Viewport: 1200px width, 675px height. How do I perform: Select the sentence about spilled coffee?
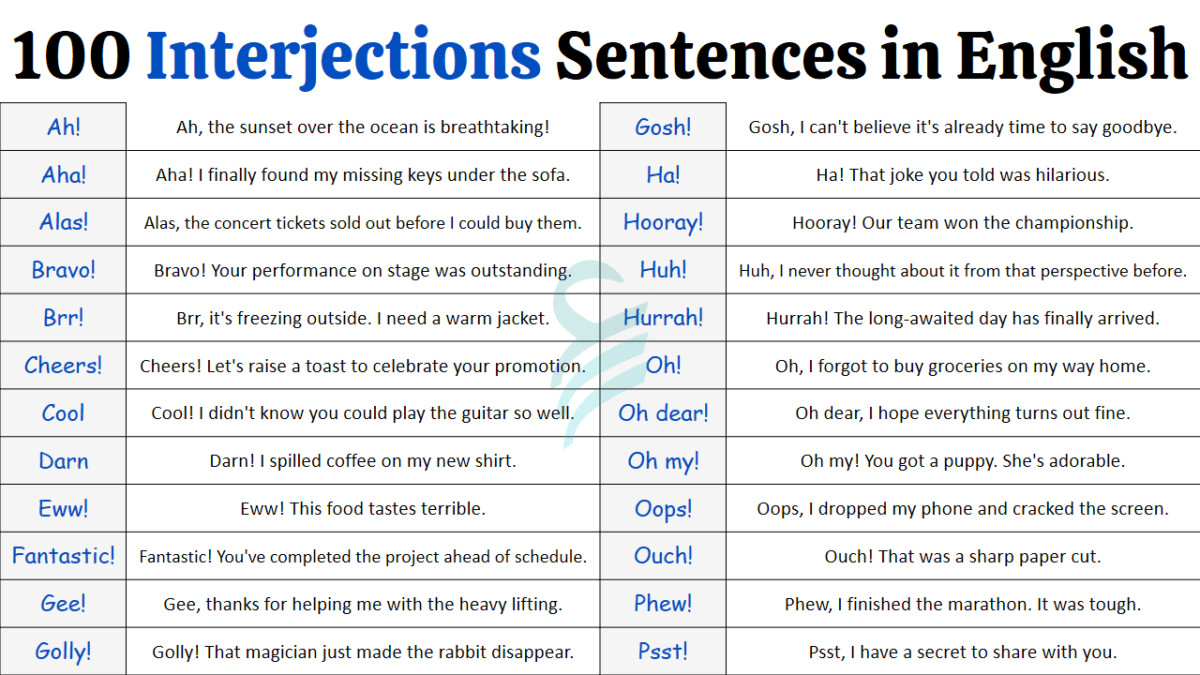(x=363, y=461)
